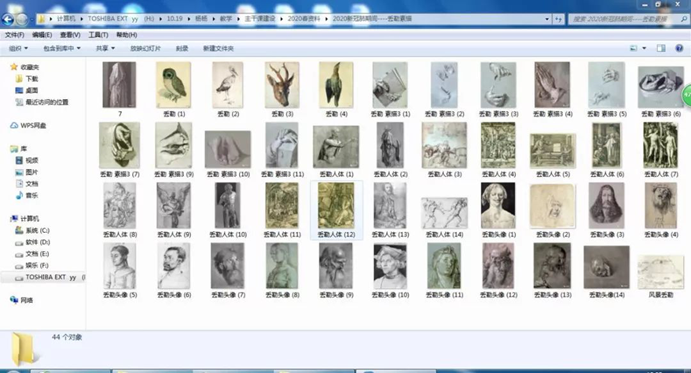Image resolution: width=691 pixels, height=373 pixels.
Task: Change view with the view icon
Action: tap(634, 48)
